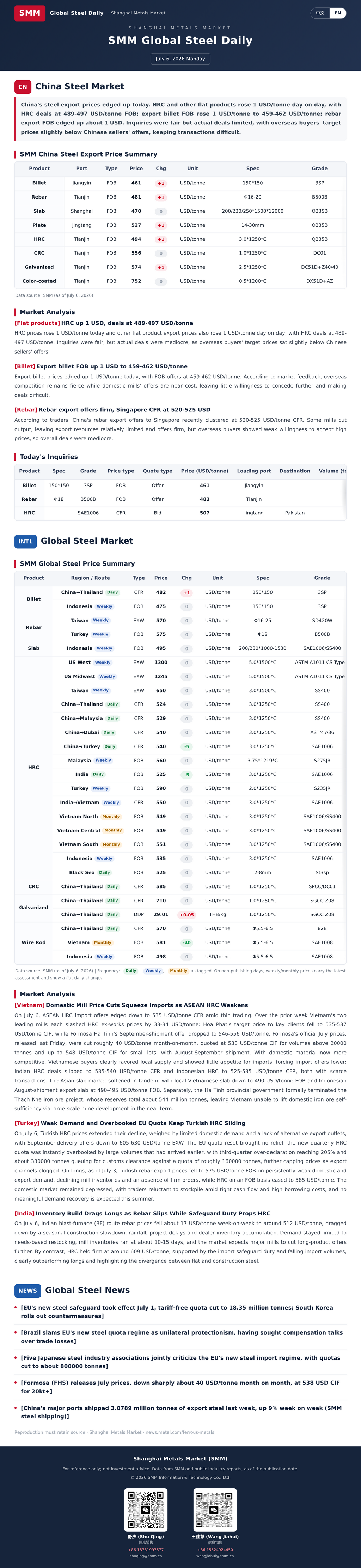Click the red SMM logo badge

click(x=30, y=13)
